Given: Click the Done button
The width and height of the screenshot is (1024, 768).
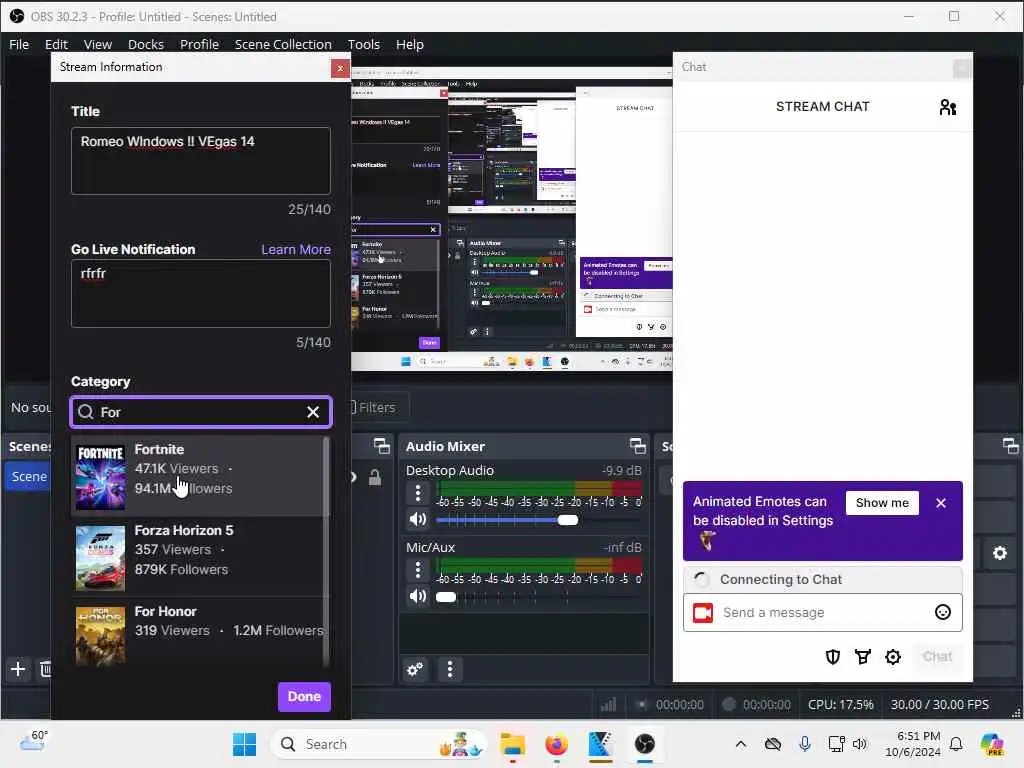Looking at the screenshot, I should click(304, 697).
